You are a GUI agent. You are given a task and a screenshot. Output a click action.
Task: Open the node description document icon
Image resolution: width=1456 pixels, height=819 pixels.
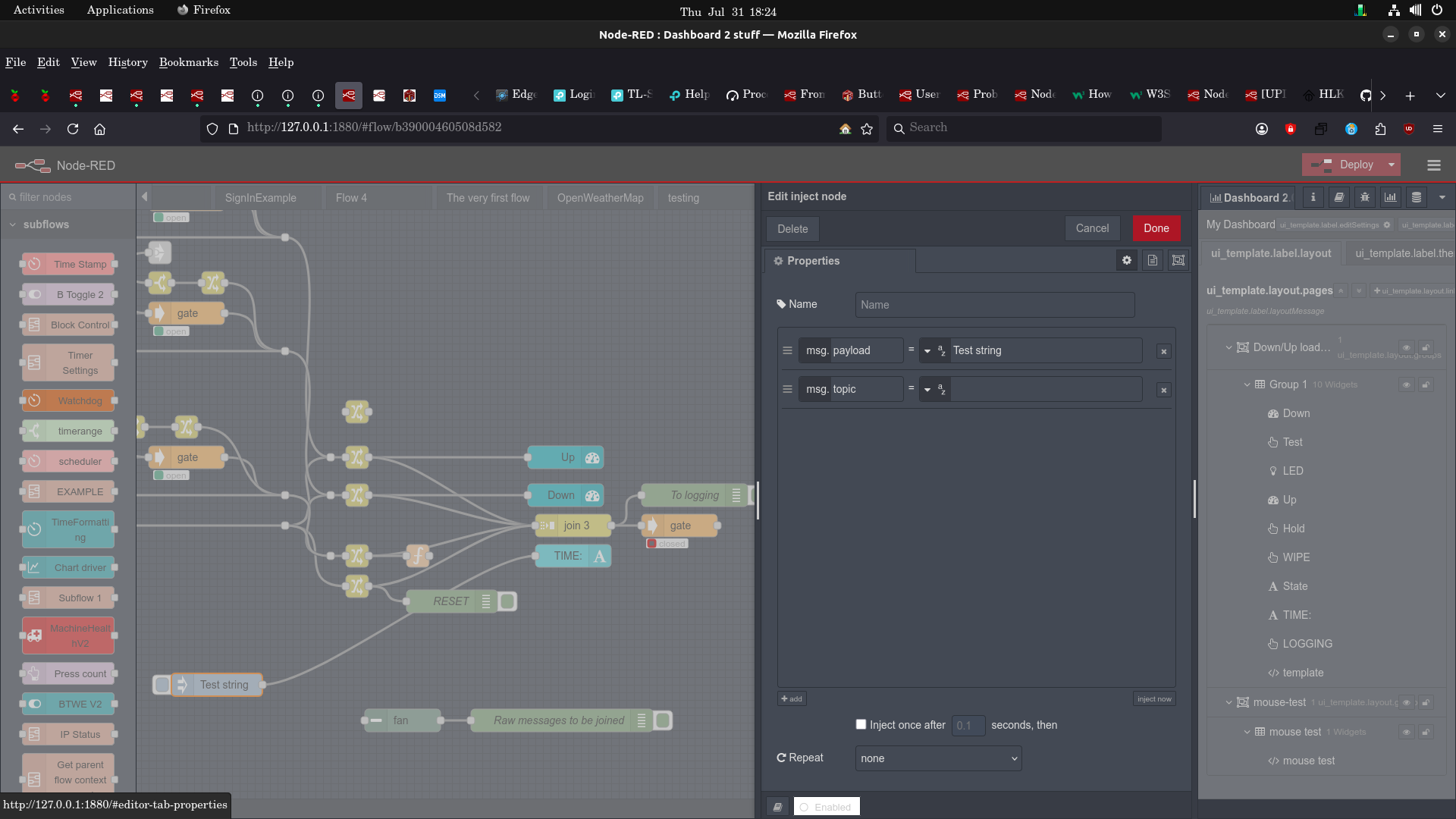point(1153,260)
